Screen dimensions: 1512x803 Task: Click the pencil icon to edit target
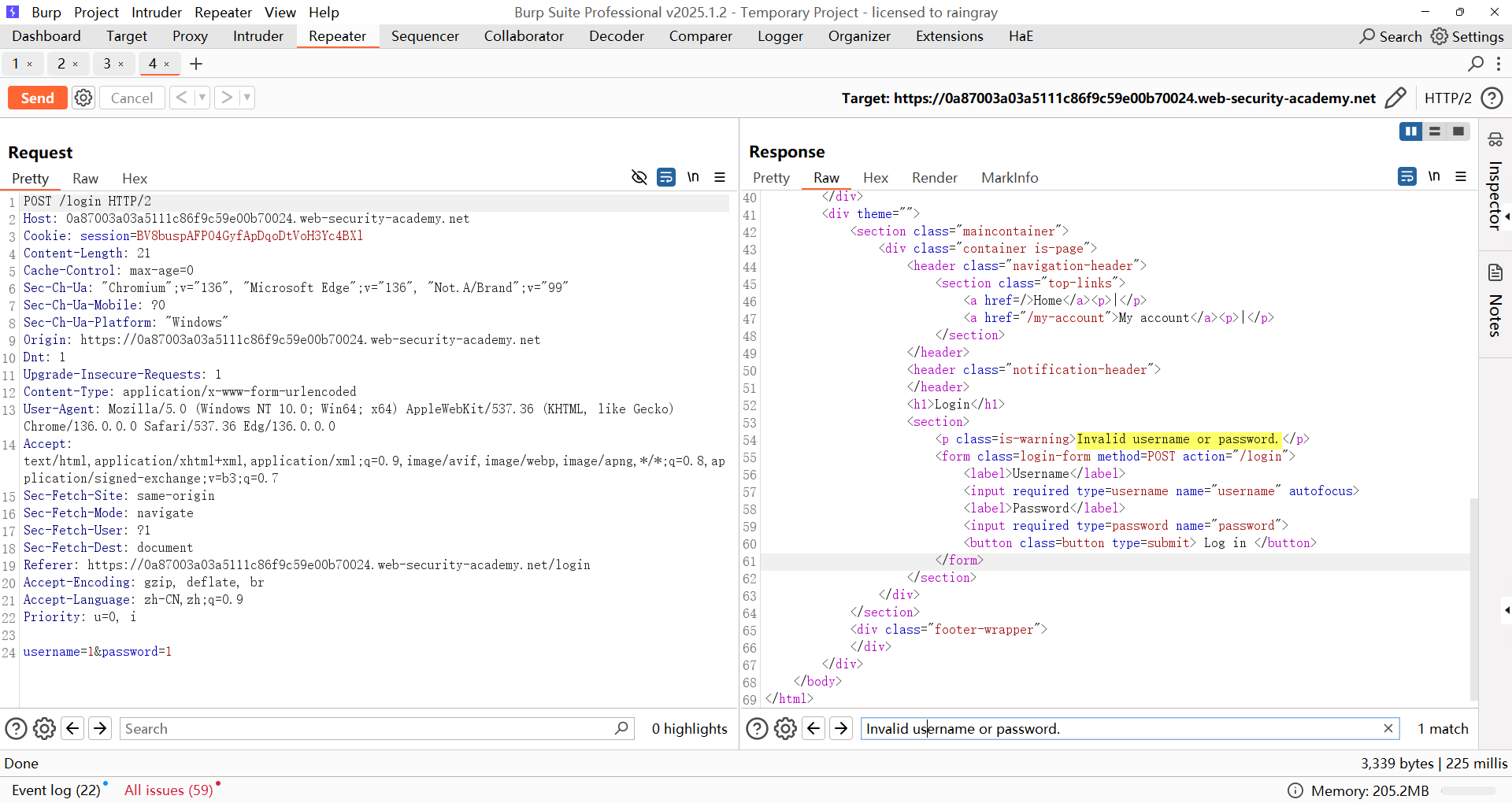(1395, 98)
